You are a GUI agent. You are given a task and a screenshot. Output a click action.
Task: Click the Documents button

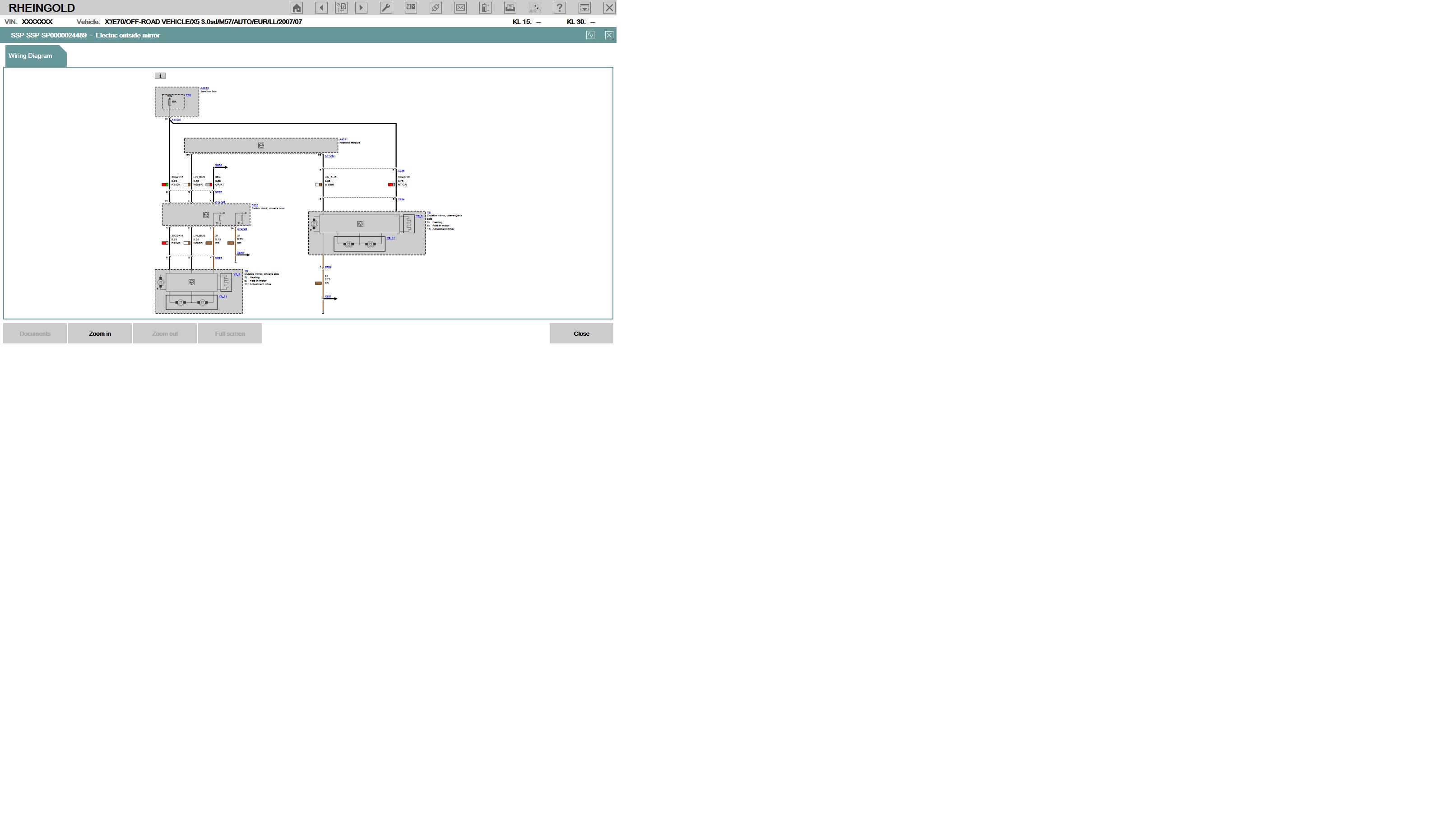tap(35, 333)
